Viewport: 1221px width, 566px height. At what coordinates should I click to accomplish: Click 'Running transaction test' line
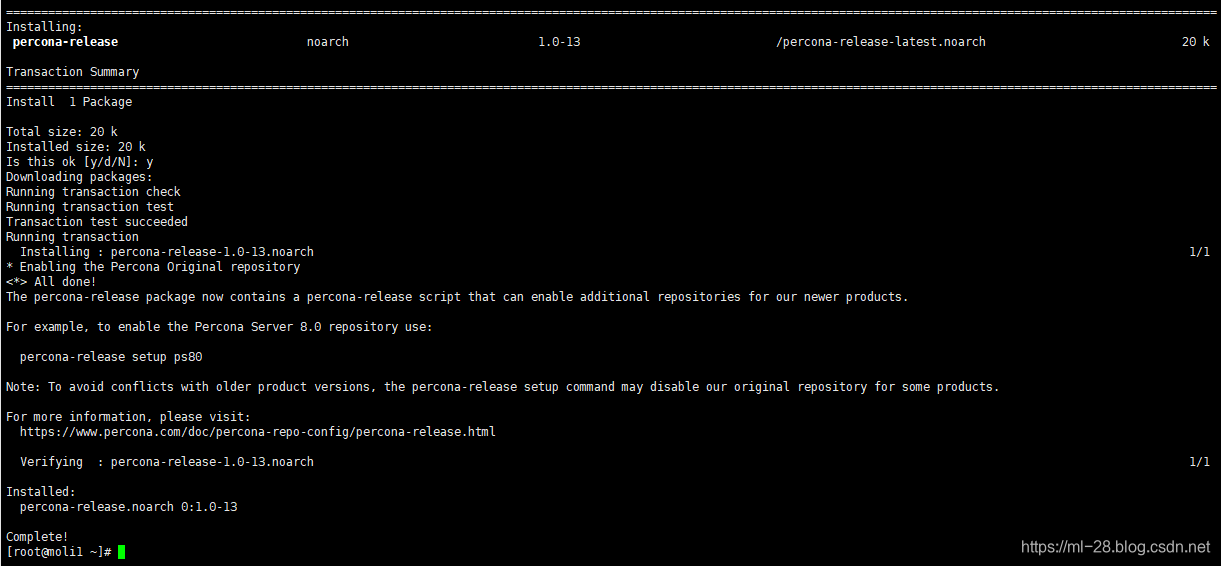90,207
